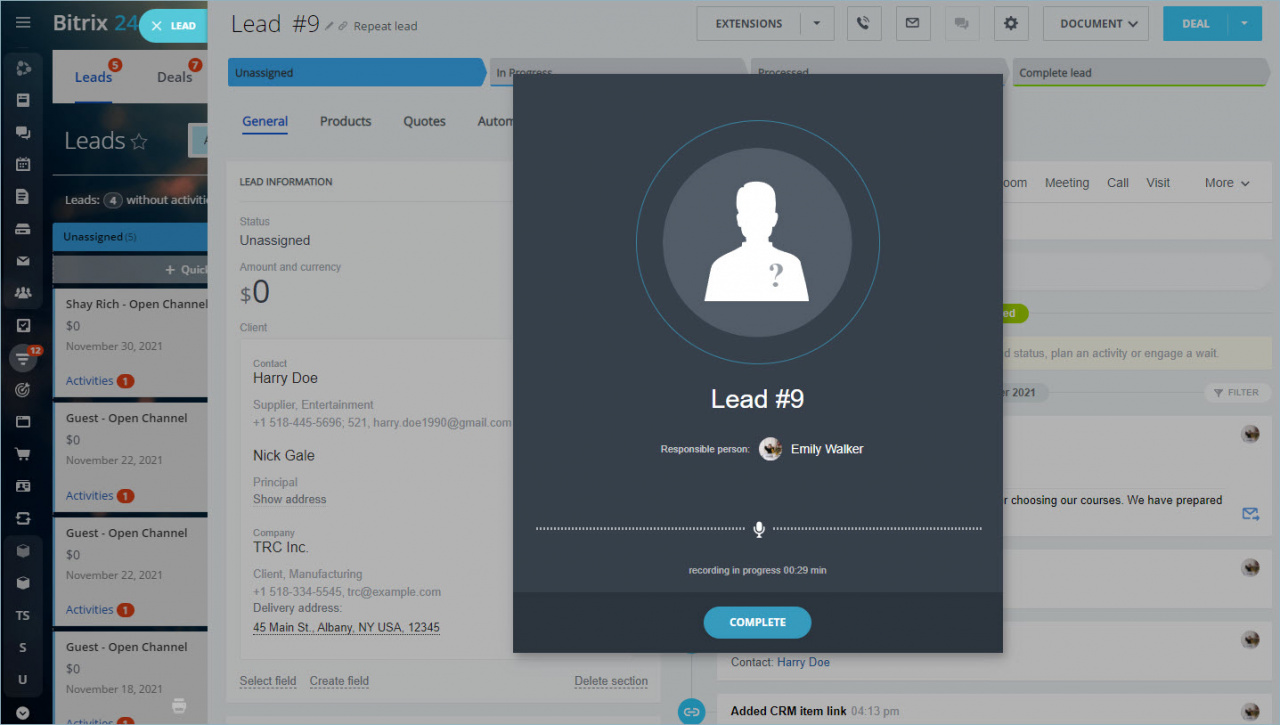1280x725 pixels.
Task: Switch to the General tab
Action: coord(265,121)
